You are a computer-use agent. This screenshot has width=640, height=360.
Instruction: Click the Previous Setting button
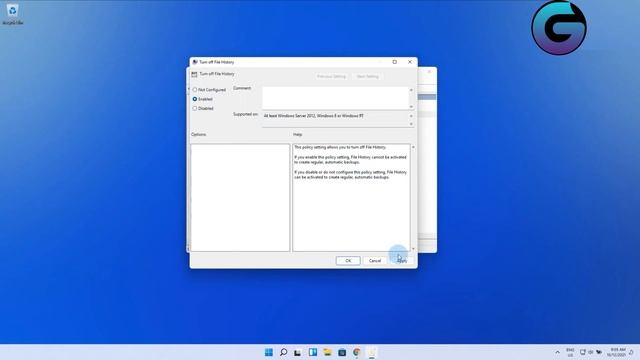[331, 76]
